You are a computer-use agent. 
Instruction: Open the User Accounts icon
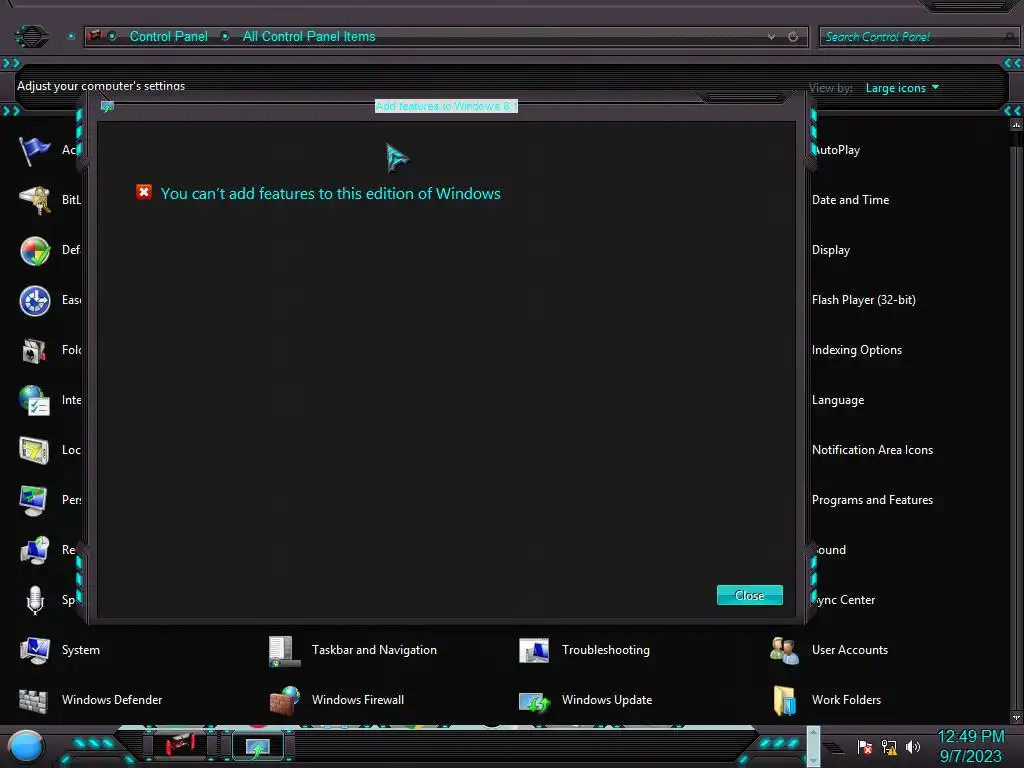pyautogui.click(x=784, y=650)
